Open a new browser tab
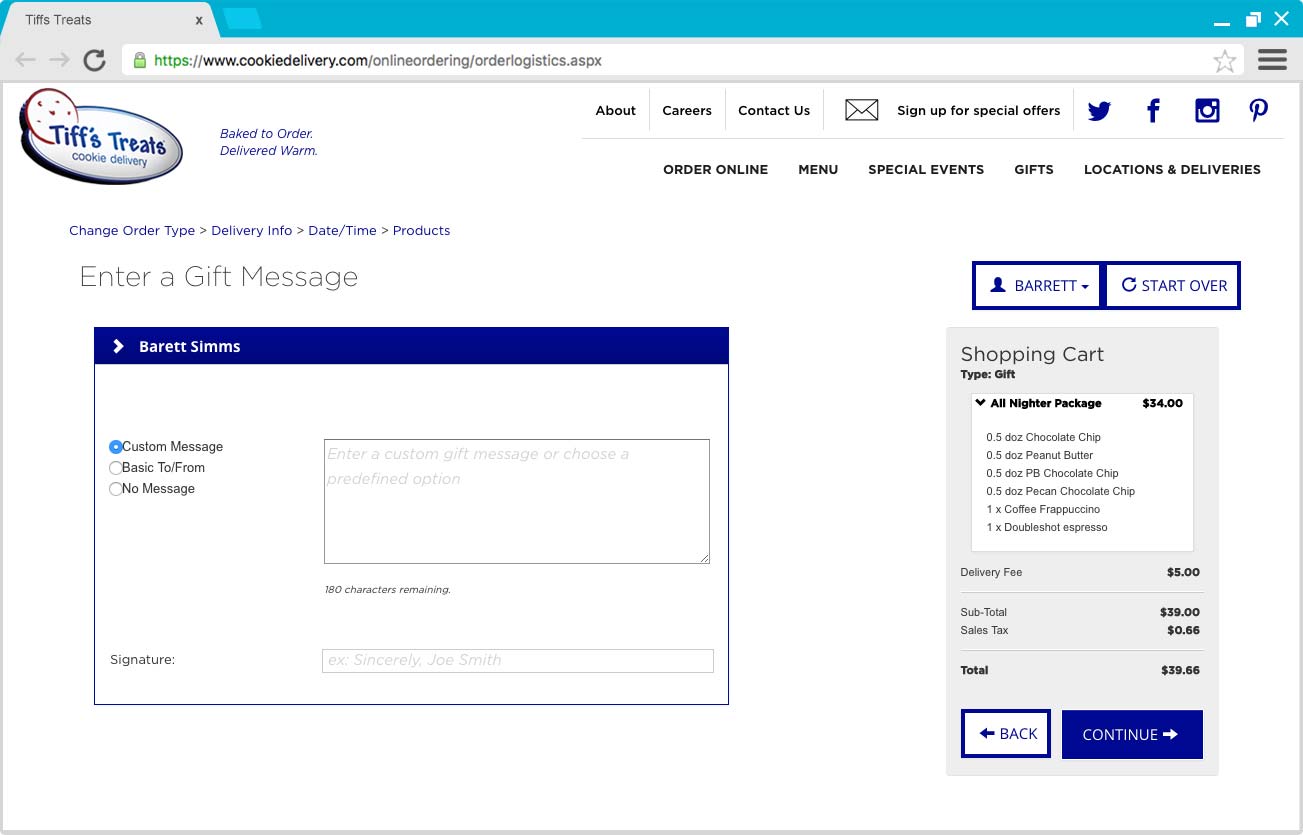This screenshot has width=1303, height=835. pos(242,18)
